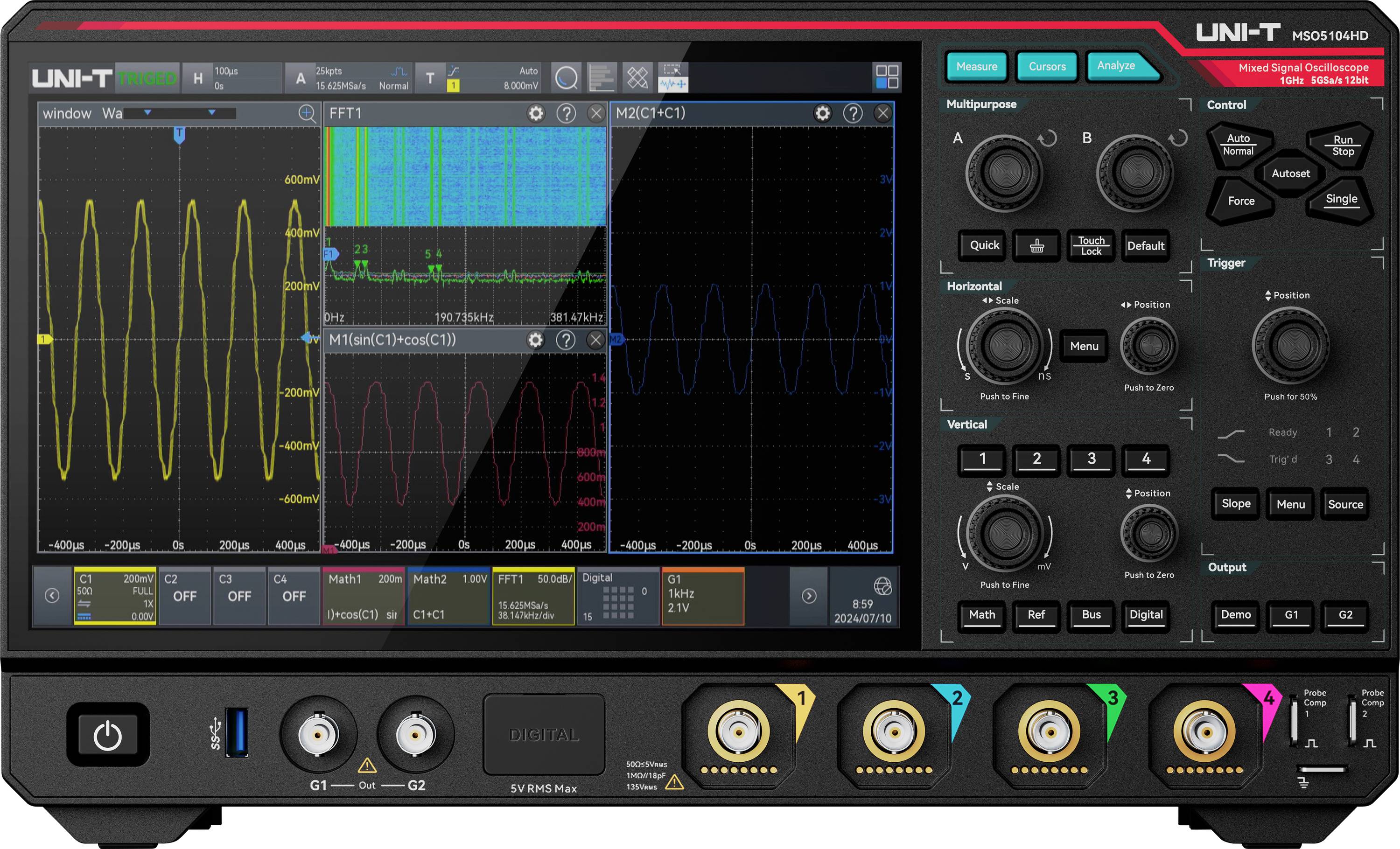Click the globe network icon above clock
Image resolution: width=1400 pixels, height=849 pixels.
click(x=882, y=586)
